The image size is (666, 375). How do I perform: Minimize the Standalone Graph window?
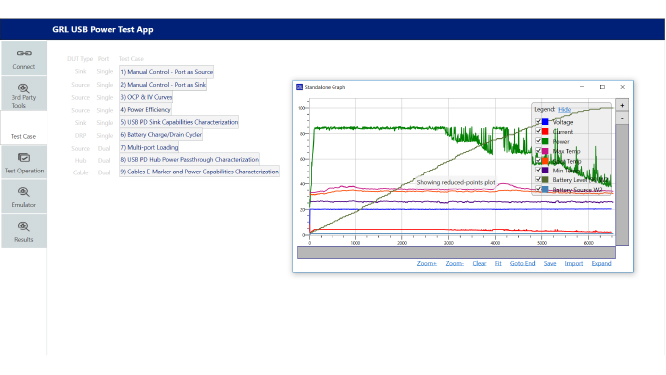[582, 87]
